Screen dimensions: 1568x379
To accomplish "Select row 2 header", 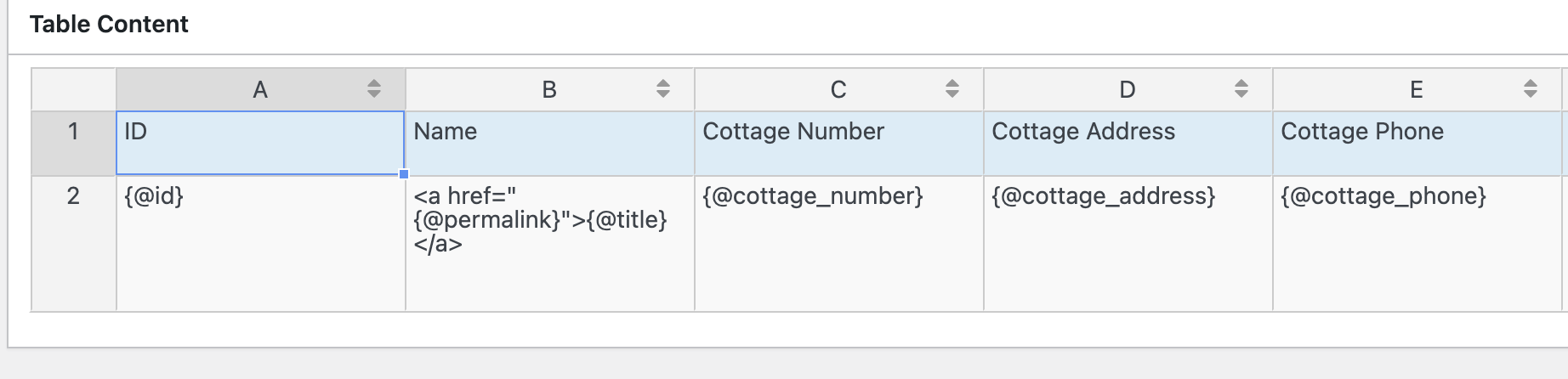I will pos(74,243).
